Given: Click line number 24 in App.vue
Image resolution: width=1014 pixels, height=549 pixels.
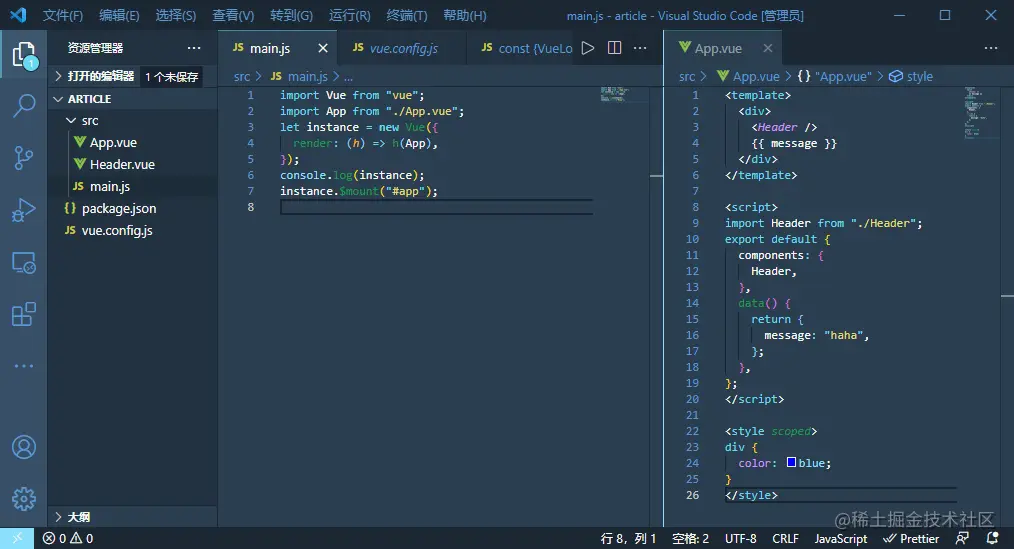Looking at the screenshot, I should coord(692,463).
